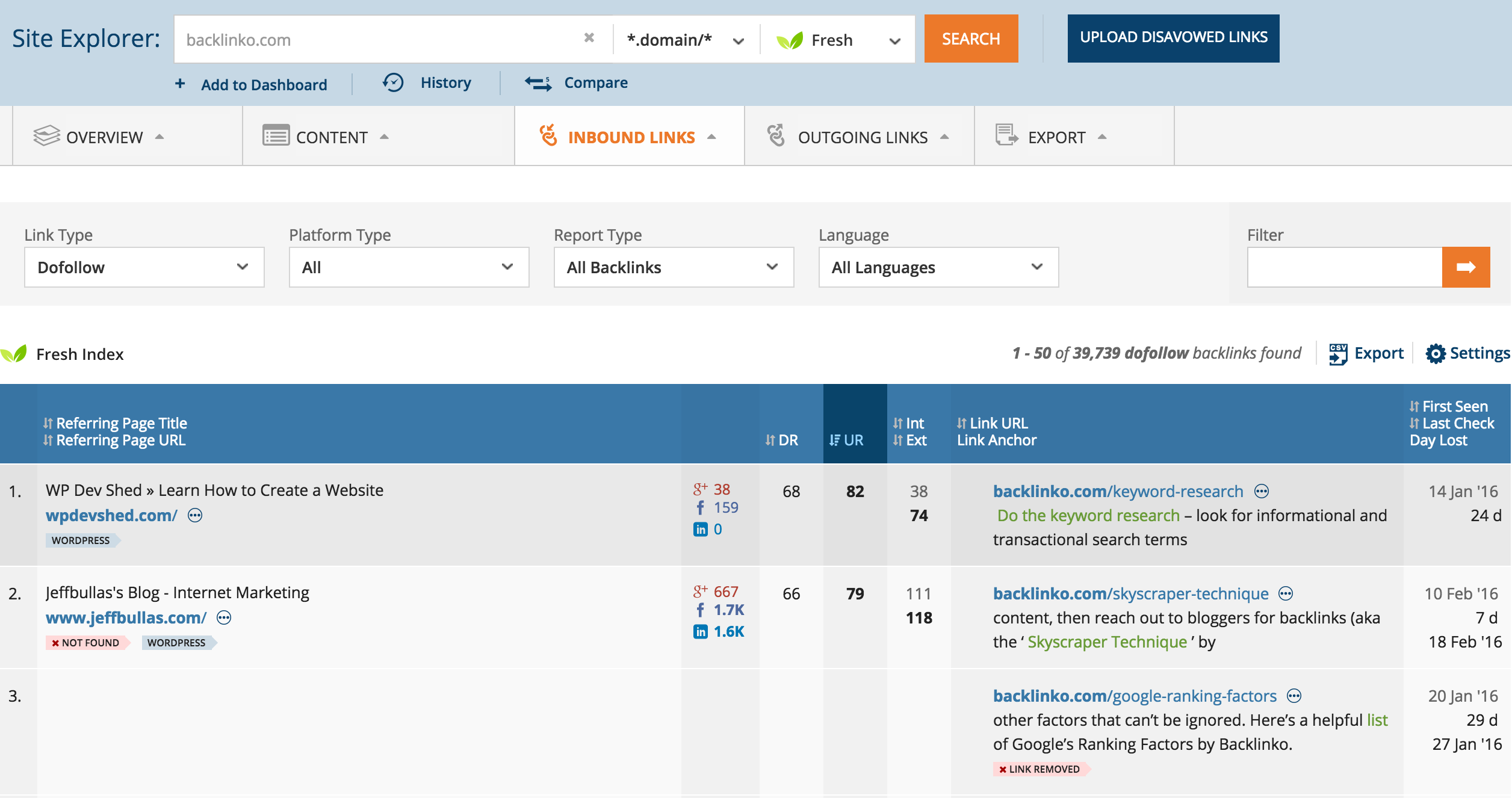The width and height of the screenshot is (1512, 798).
Task: Open the Fresh index dropdown
Action: (838, 40)
